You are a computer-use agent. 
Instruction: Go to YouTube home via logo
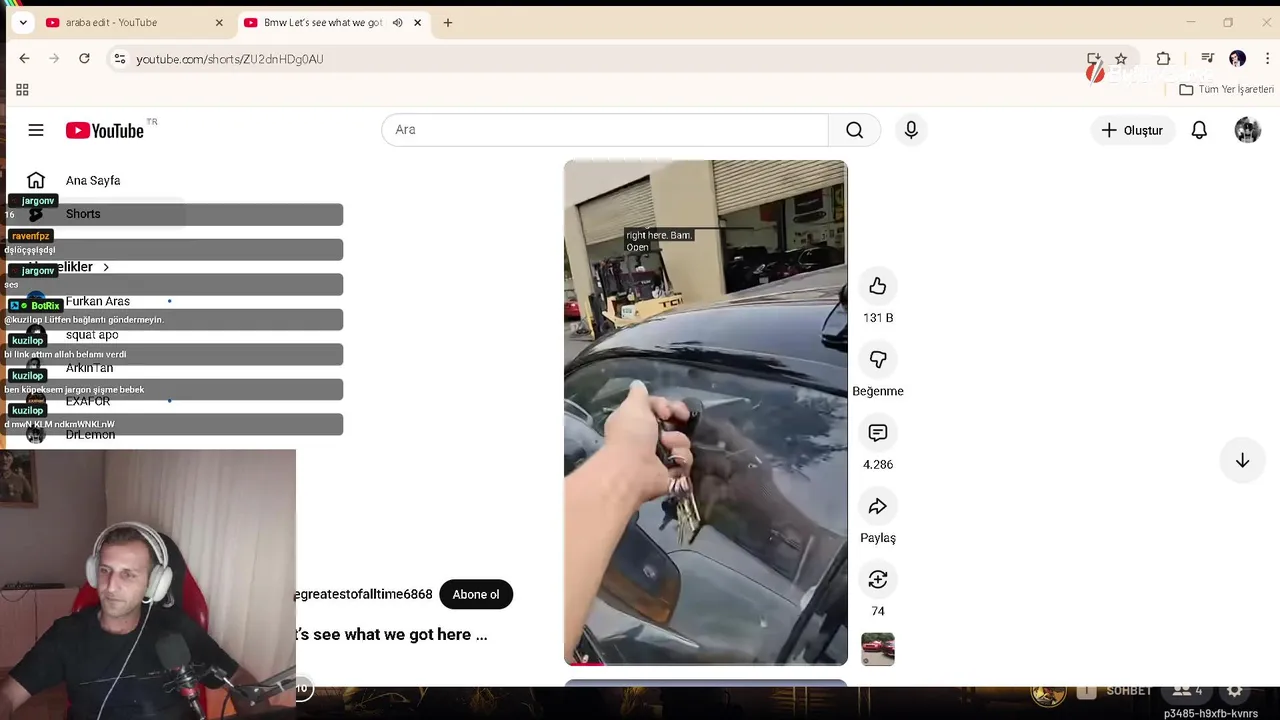[x=105, y=130]
